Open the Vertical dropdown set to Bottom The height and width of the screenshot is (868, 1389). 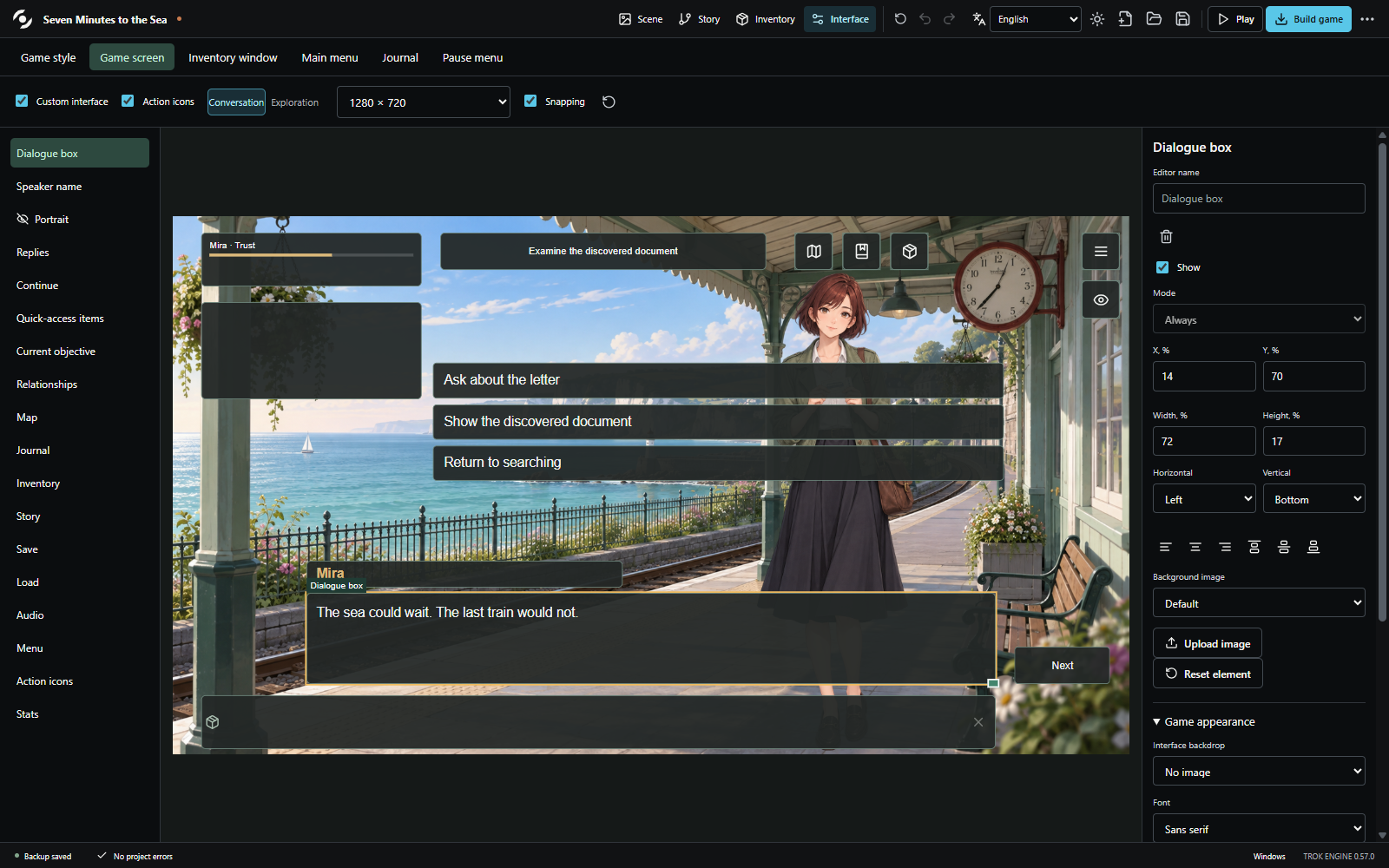[x=1313, y=499]
